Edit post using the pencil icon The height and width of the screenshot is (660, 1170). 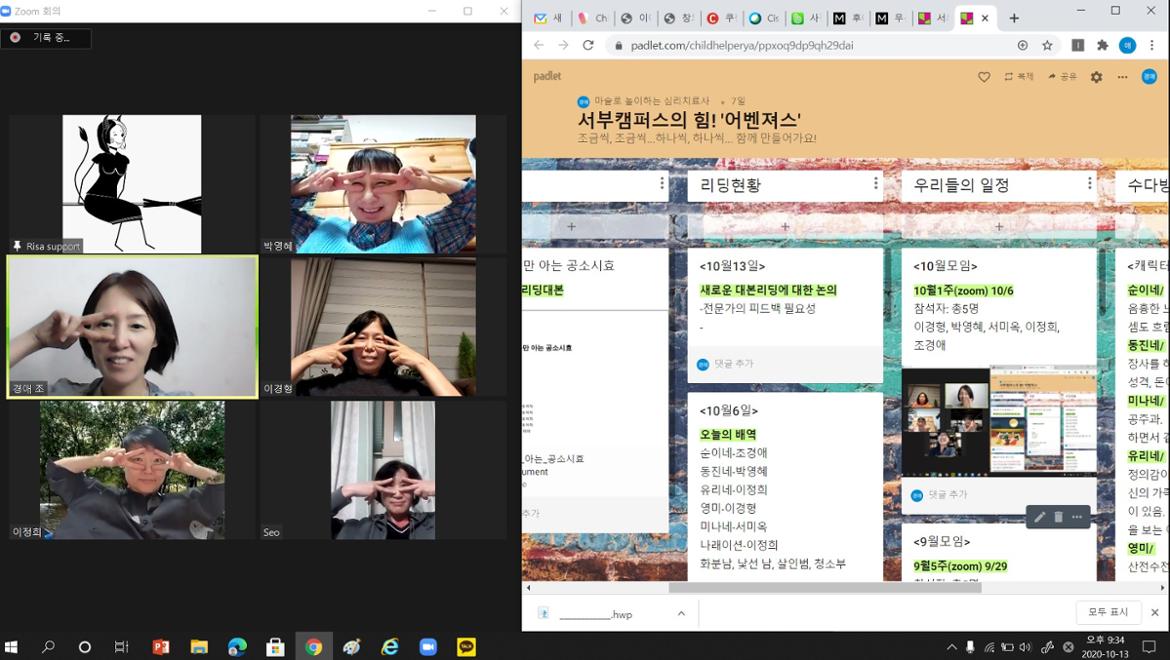tap(1040, 517)
